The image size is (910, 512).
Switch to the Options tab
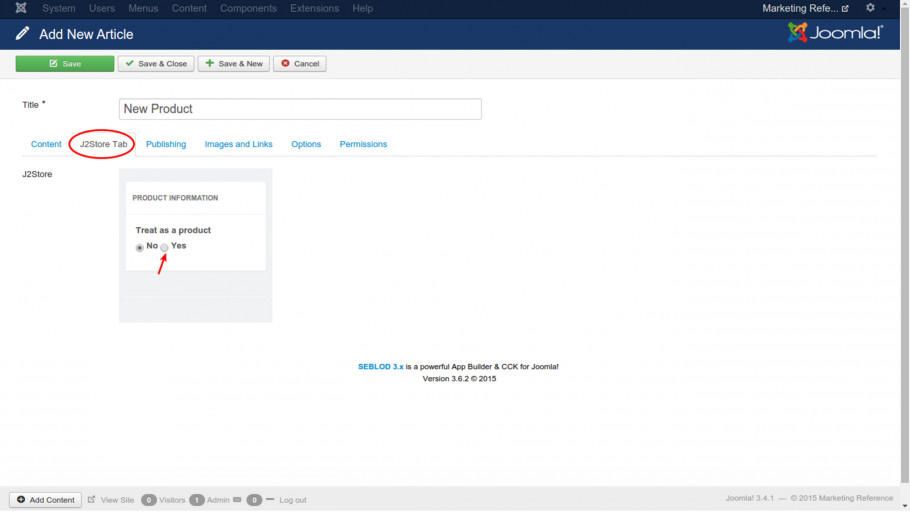click(x=306, y=144)
